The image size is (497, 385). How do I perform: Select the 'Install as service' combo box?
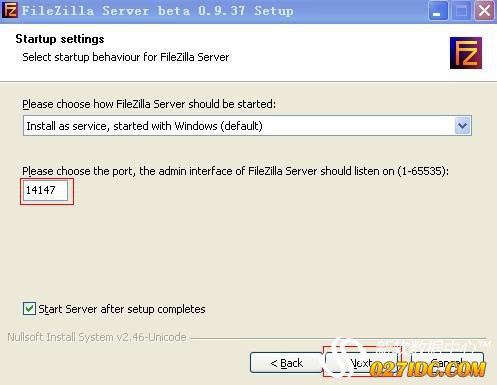tap(247, 126)
